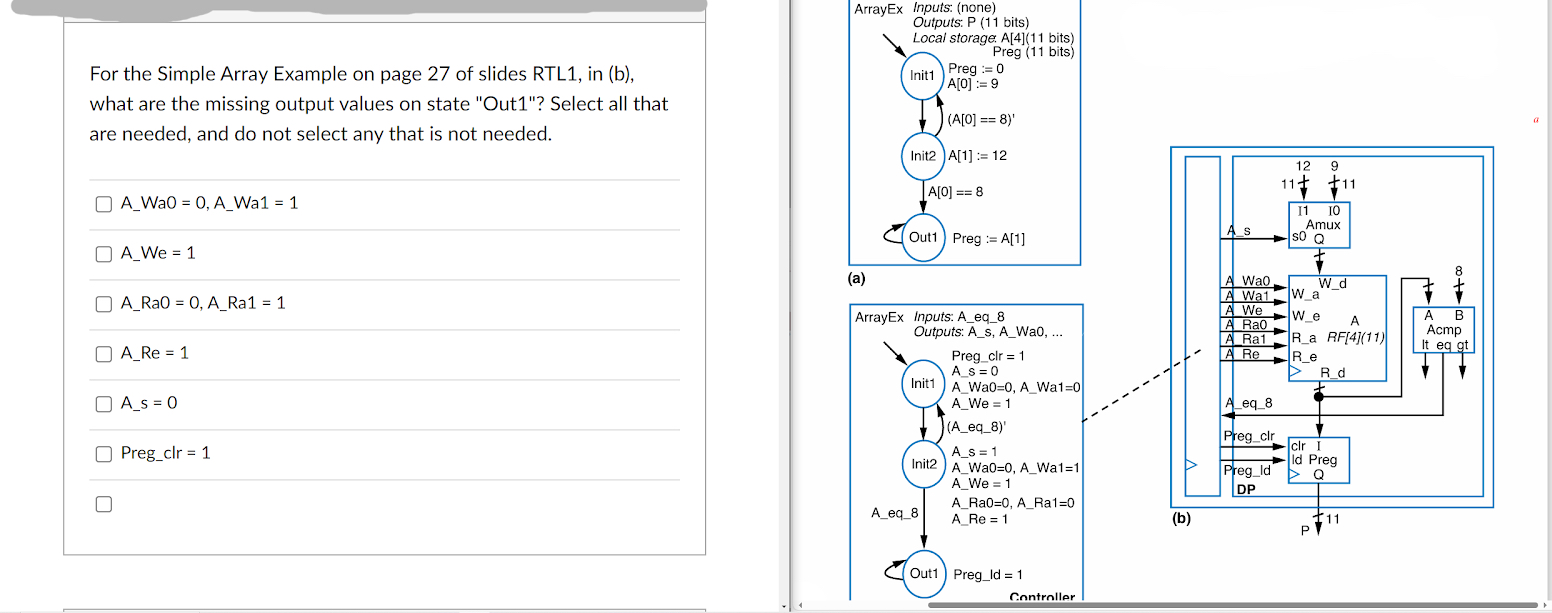Click the Acmp comparator block
Screen dimensions: 1552x613
(x=1443, y=330)
